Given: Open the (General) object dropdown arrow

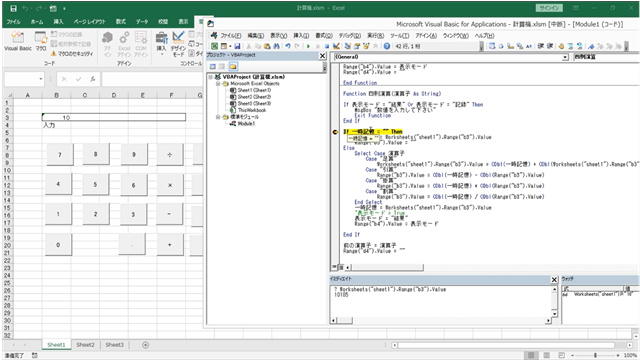Looking at the screenshot, I should click(x=565, y=57).
